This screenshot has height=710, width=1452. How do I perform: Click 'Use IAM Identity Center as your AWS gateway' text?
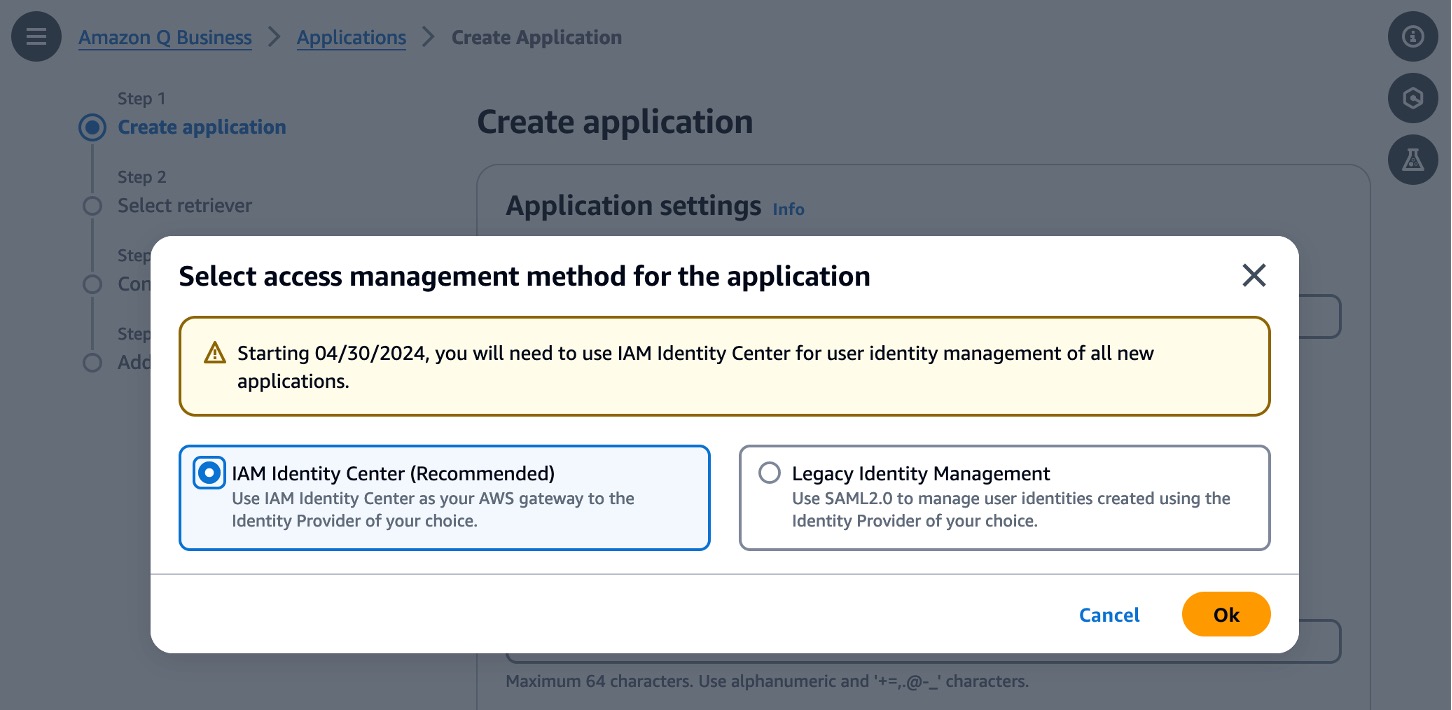[433, 510]
